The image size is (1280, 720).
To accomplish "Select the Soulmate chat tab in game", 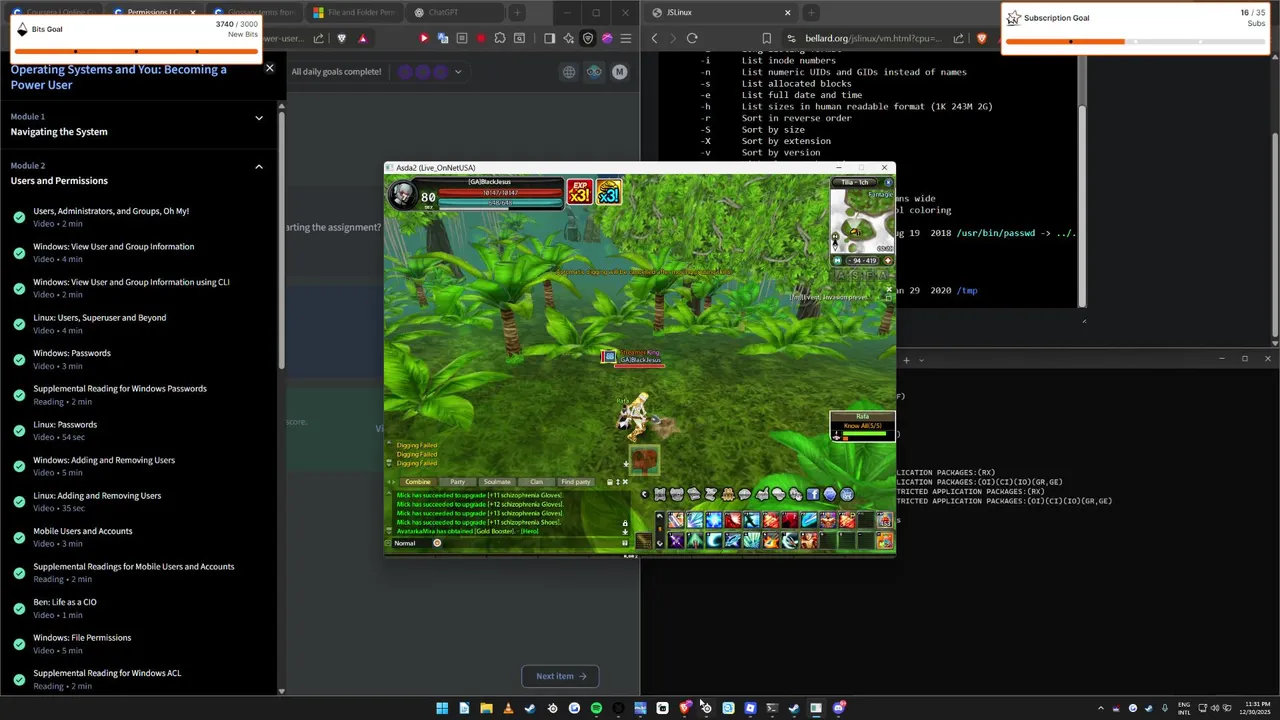I will (x=497, y=482).
